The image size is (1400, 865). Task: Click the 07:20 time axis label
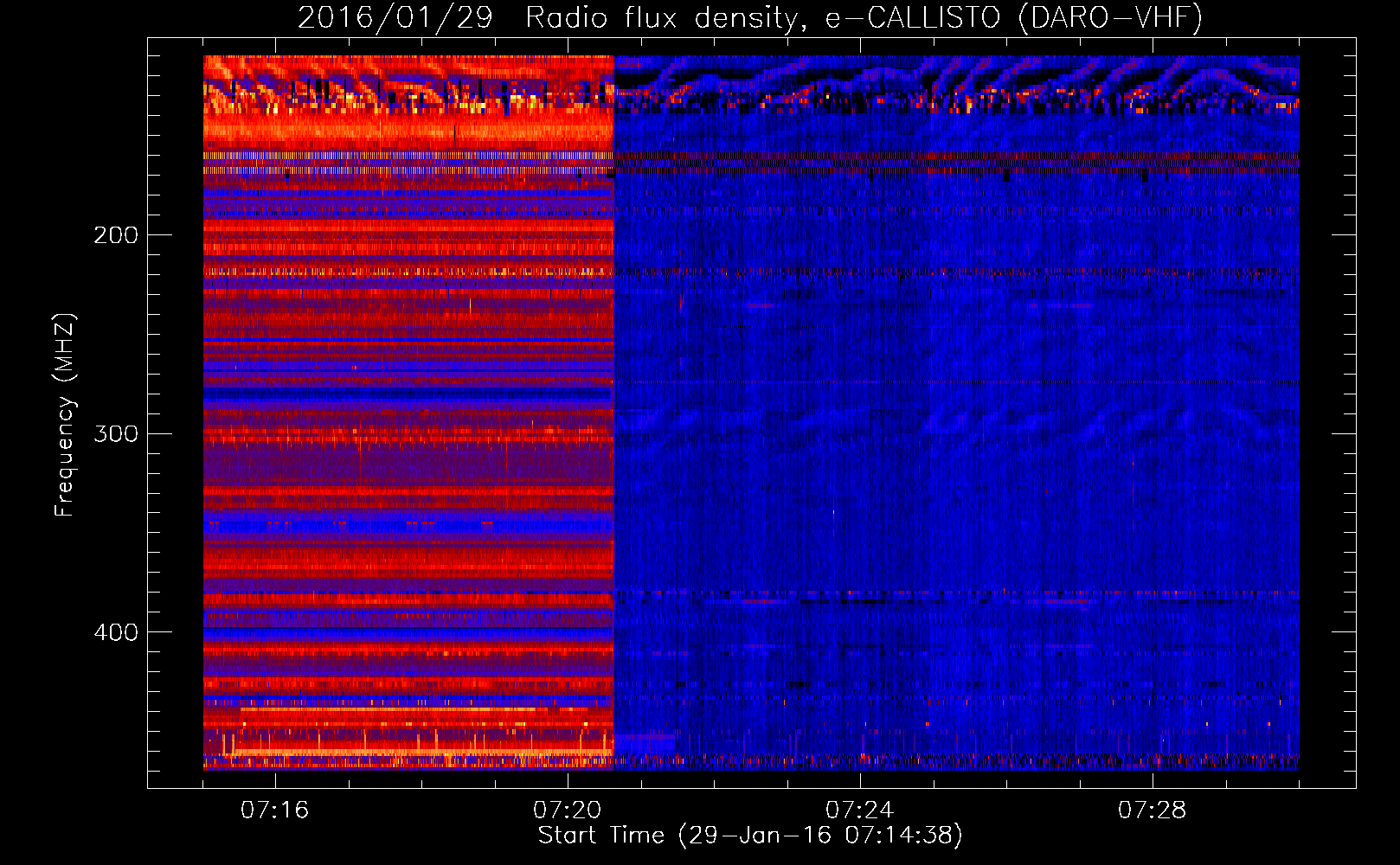(567, 810)
